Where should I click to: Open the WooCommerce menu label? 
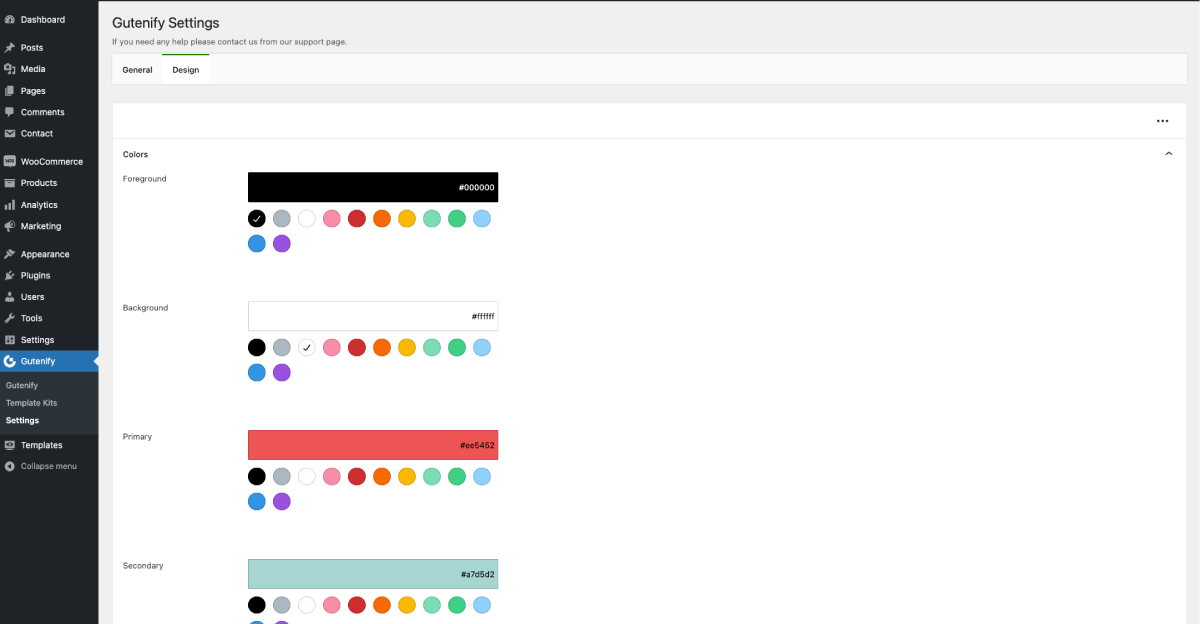52,161
